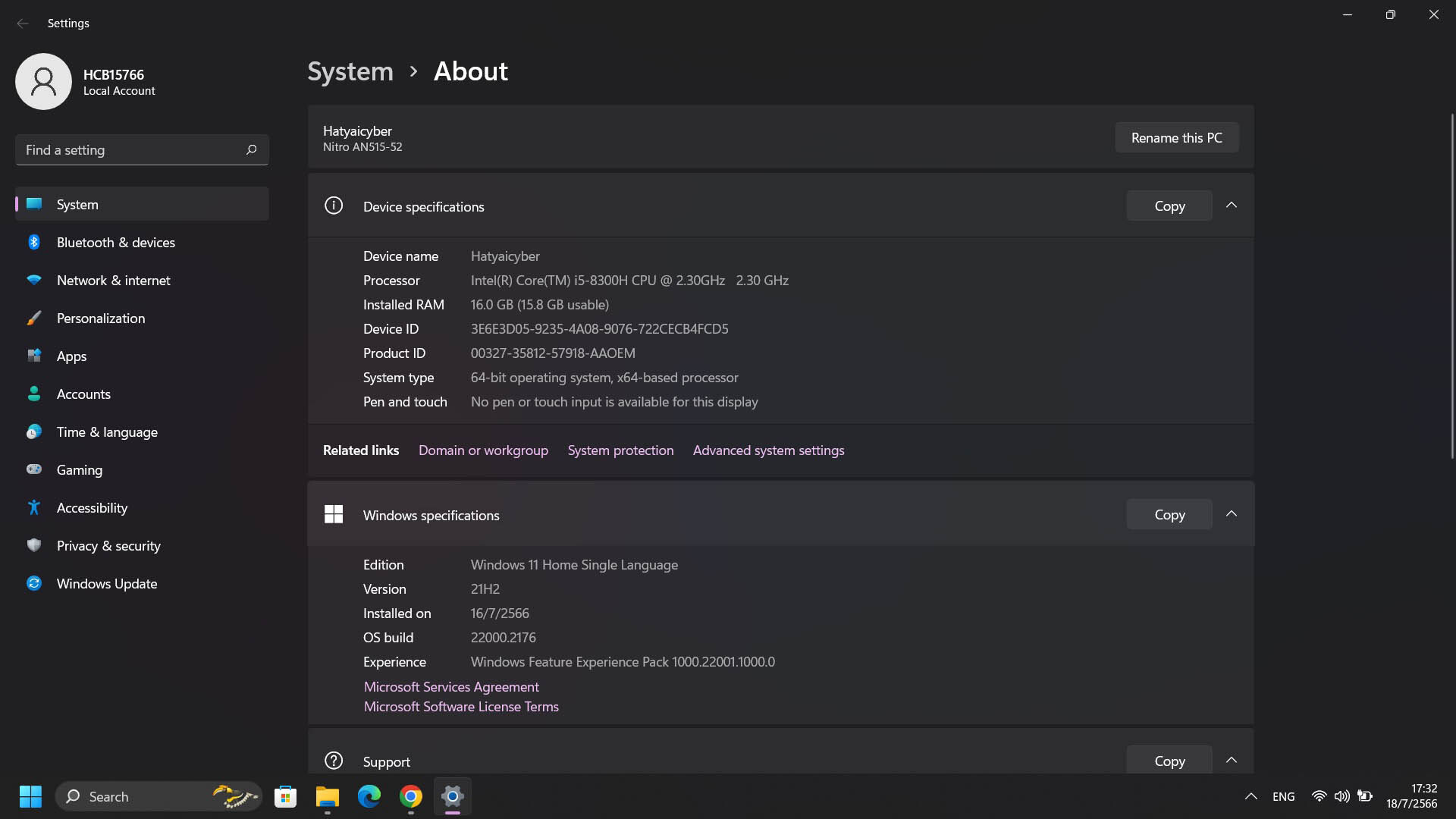The width and height of the screenshot is (1456, 819).
Task: Open File Explorer from taskbar
Action: pos(327,796)
